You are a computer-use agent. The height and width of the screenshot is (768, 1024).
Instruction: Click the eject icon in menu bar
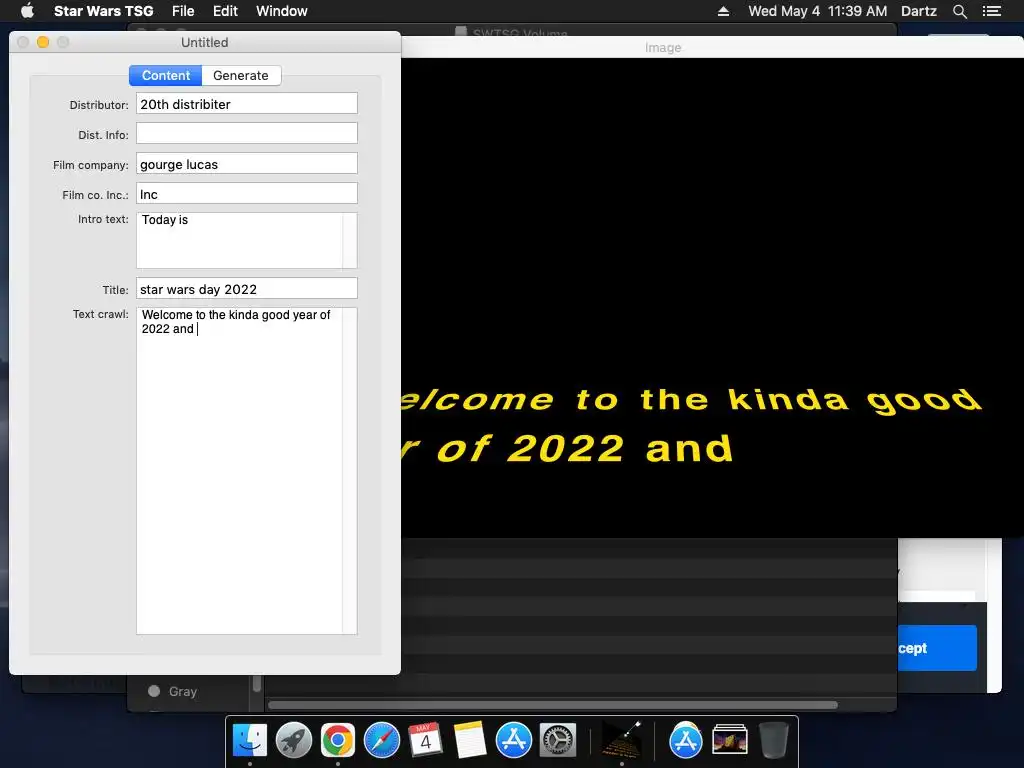tap(723, 11)
